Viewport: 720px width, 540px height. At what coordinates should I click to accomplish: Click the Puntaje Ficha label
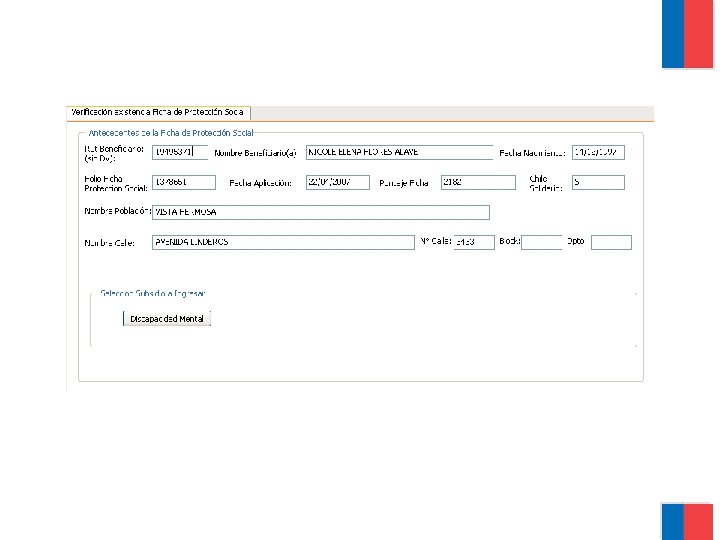(x=404, y=183)
